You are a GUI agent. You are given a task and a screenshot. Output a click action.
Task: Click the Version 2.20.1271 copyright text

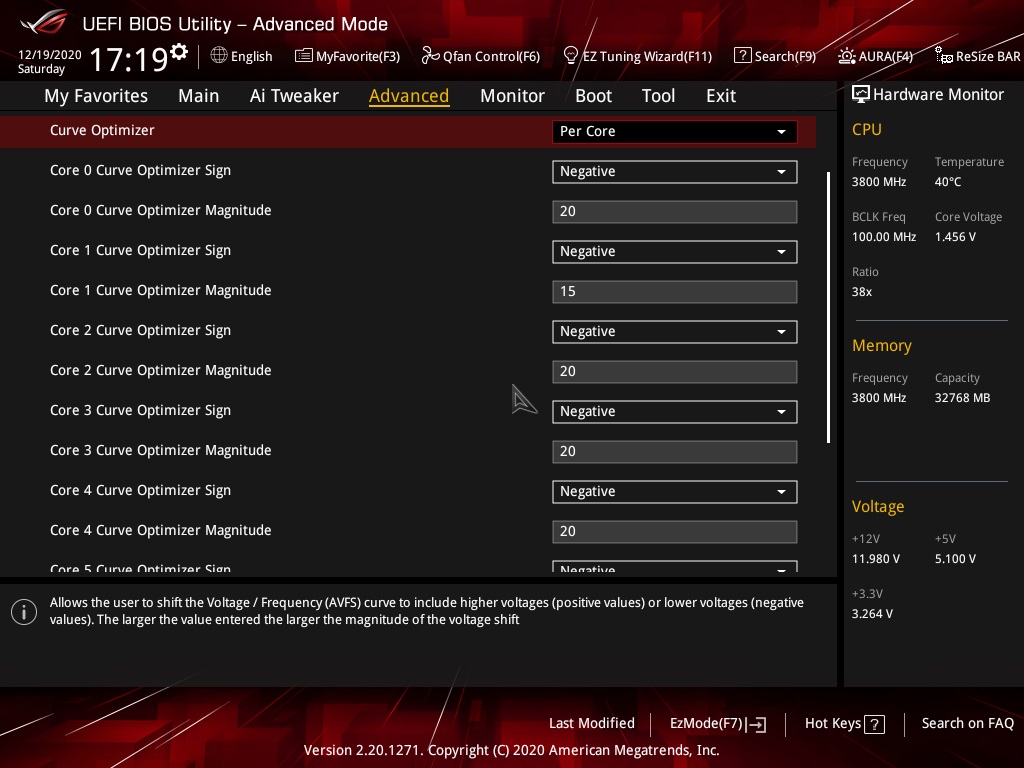511,750
